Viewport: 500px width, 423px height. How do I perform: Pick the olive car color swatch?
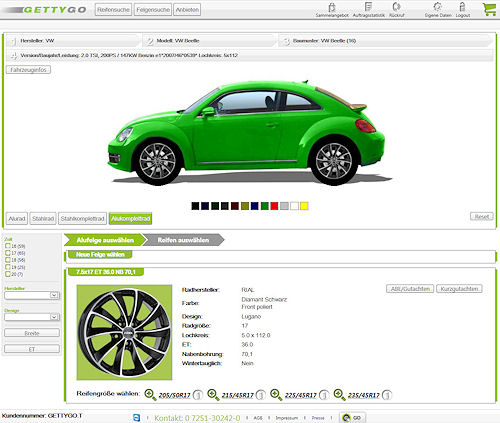[x=245, y=206]
